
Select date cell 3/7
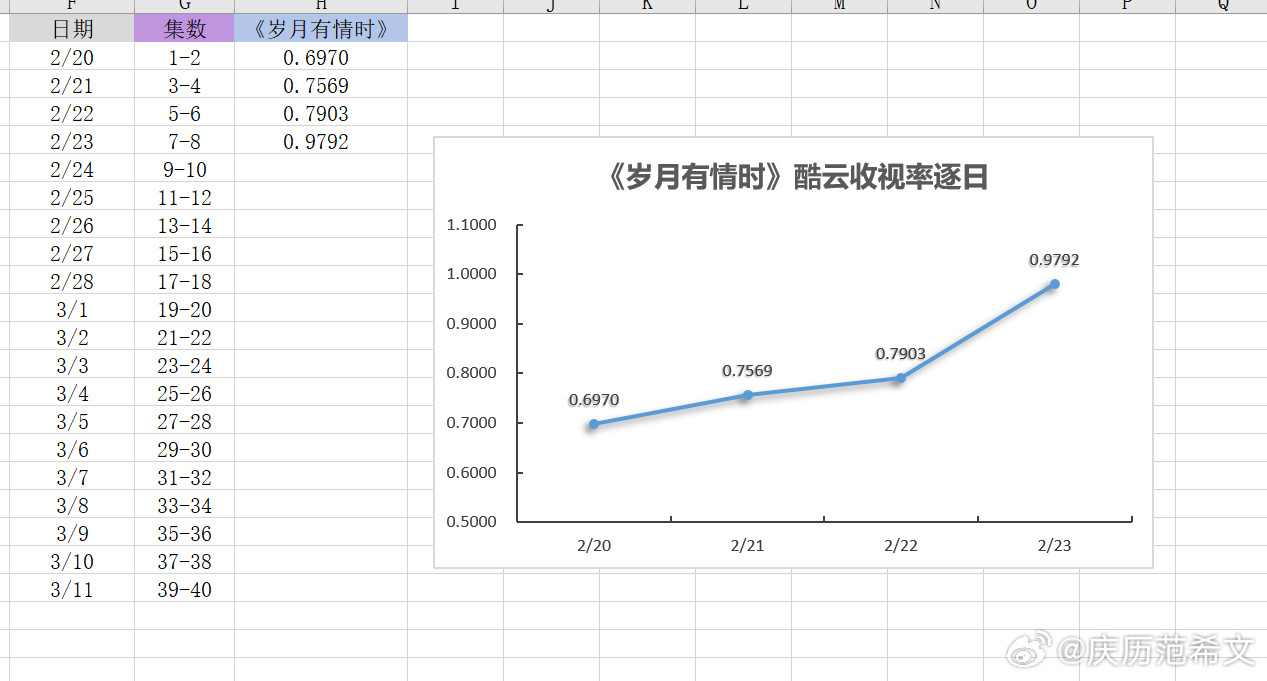(x=72, y=477)
